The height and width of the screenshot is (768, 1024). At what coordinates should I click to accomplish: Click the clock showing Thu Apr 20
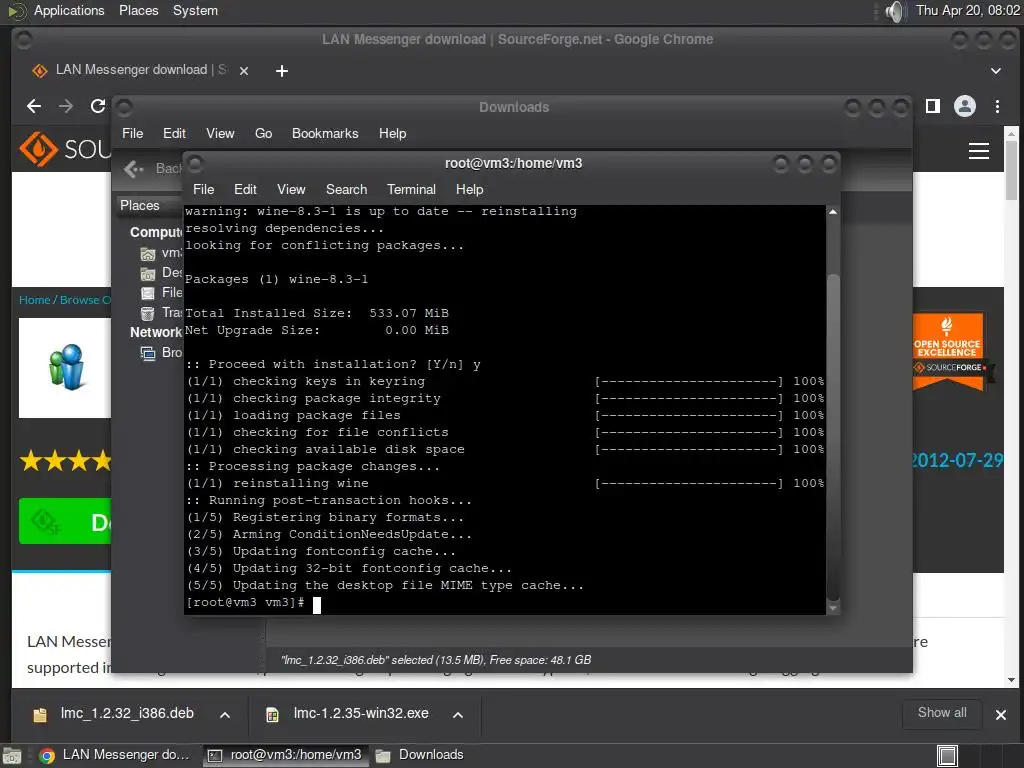[968, 10]
